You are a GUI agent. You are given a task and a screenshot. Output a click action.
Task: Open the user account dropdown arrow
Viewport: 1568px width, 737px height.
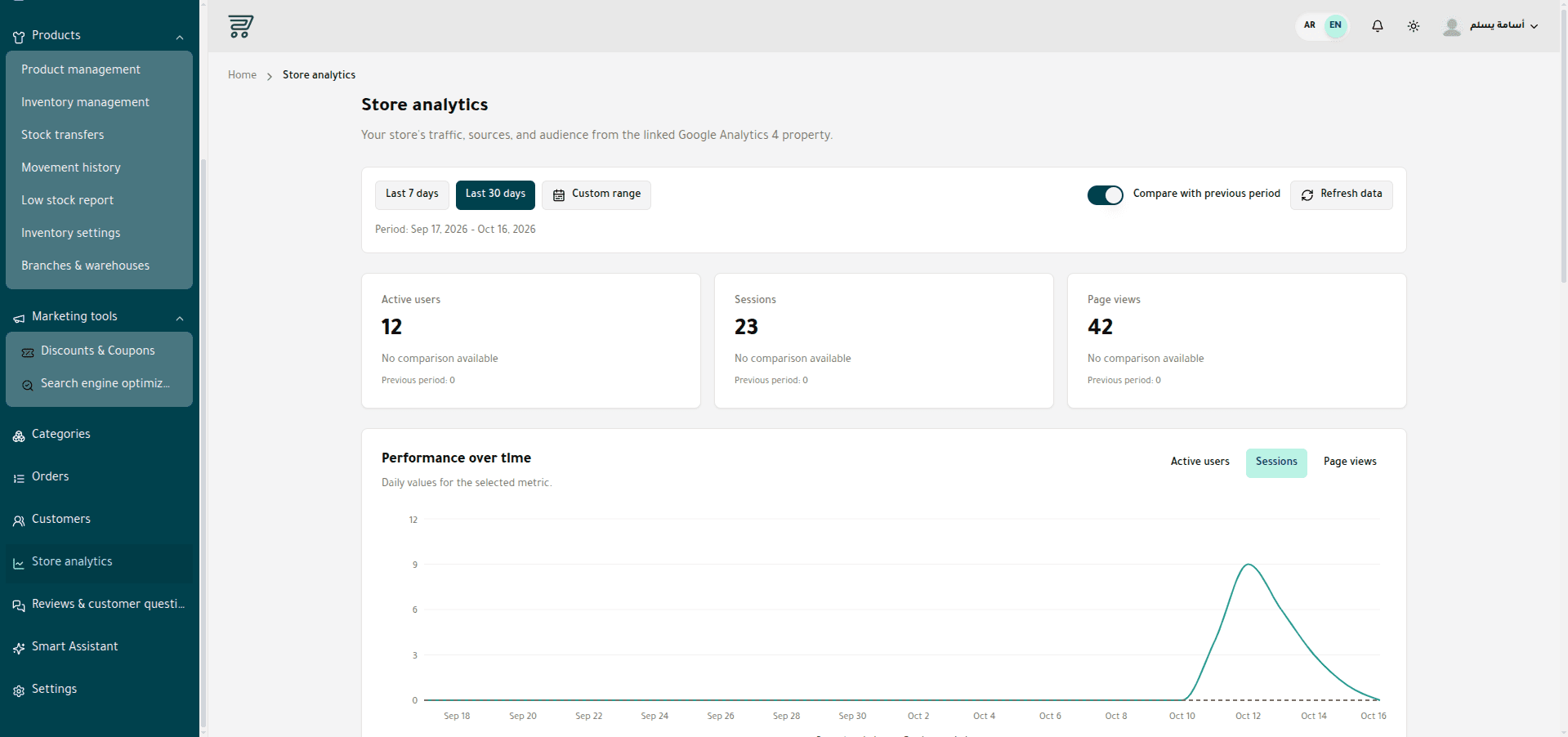[1534, 26]
